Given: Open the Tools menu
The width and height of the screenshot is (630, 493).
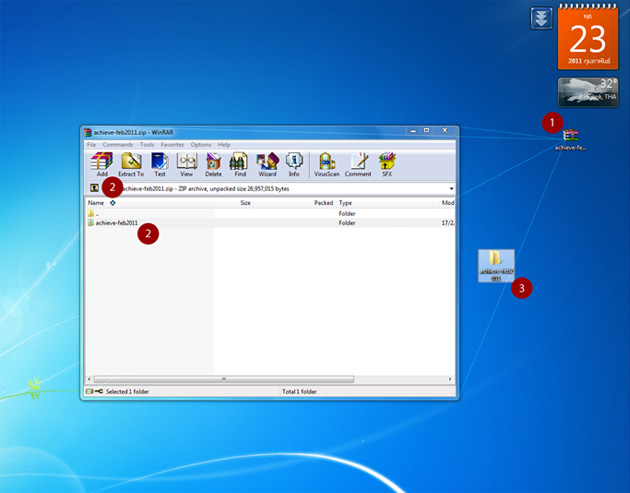Looking at the screenshot, I should tap(147, 145).
